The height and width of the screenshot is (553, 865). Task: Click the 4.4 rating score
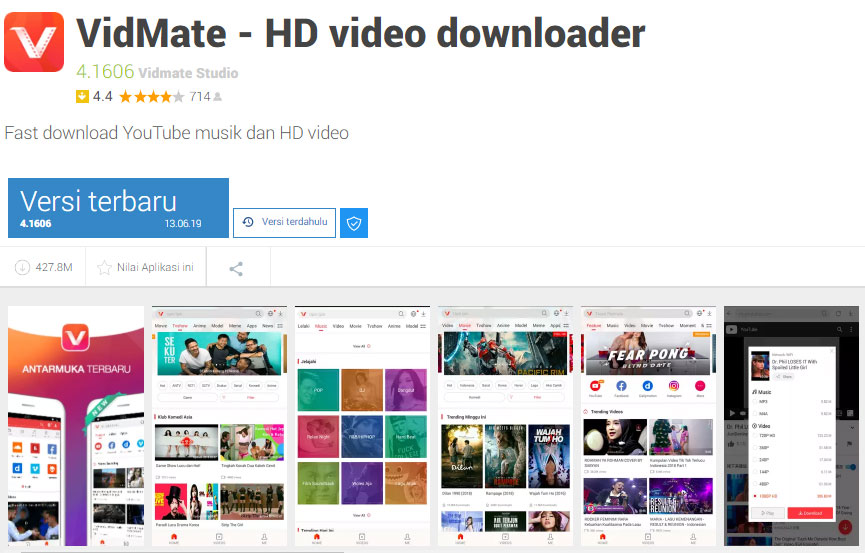(x=103, y=97)
